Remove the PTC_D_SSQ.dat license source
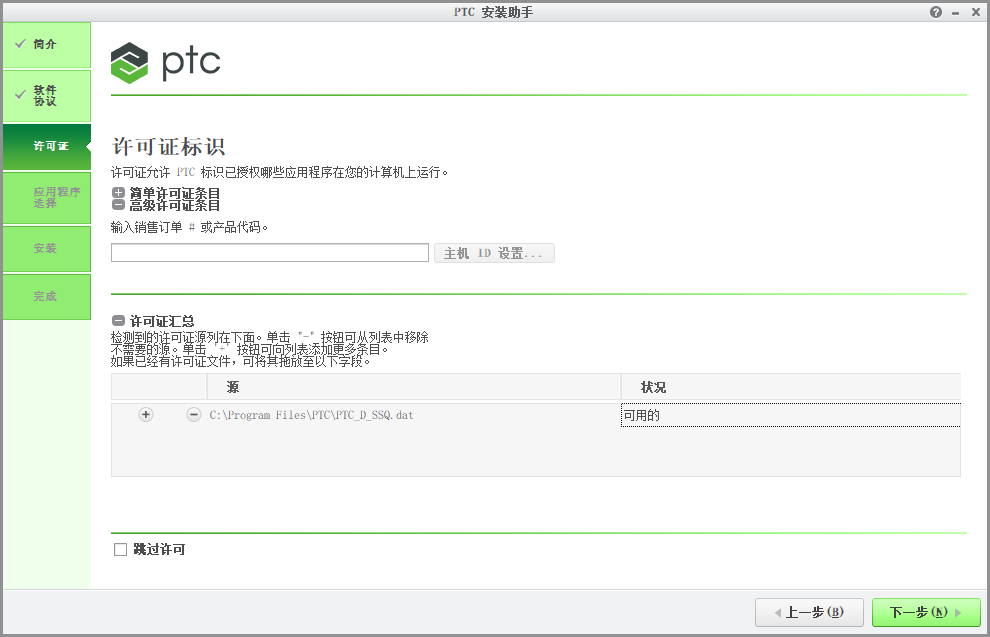 pyautogui.click(x=194, y=415)
